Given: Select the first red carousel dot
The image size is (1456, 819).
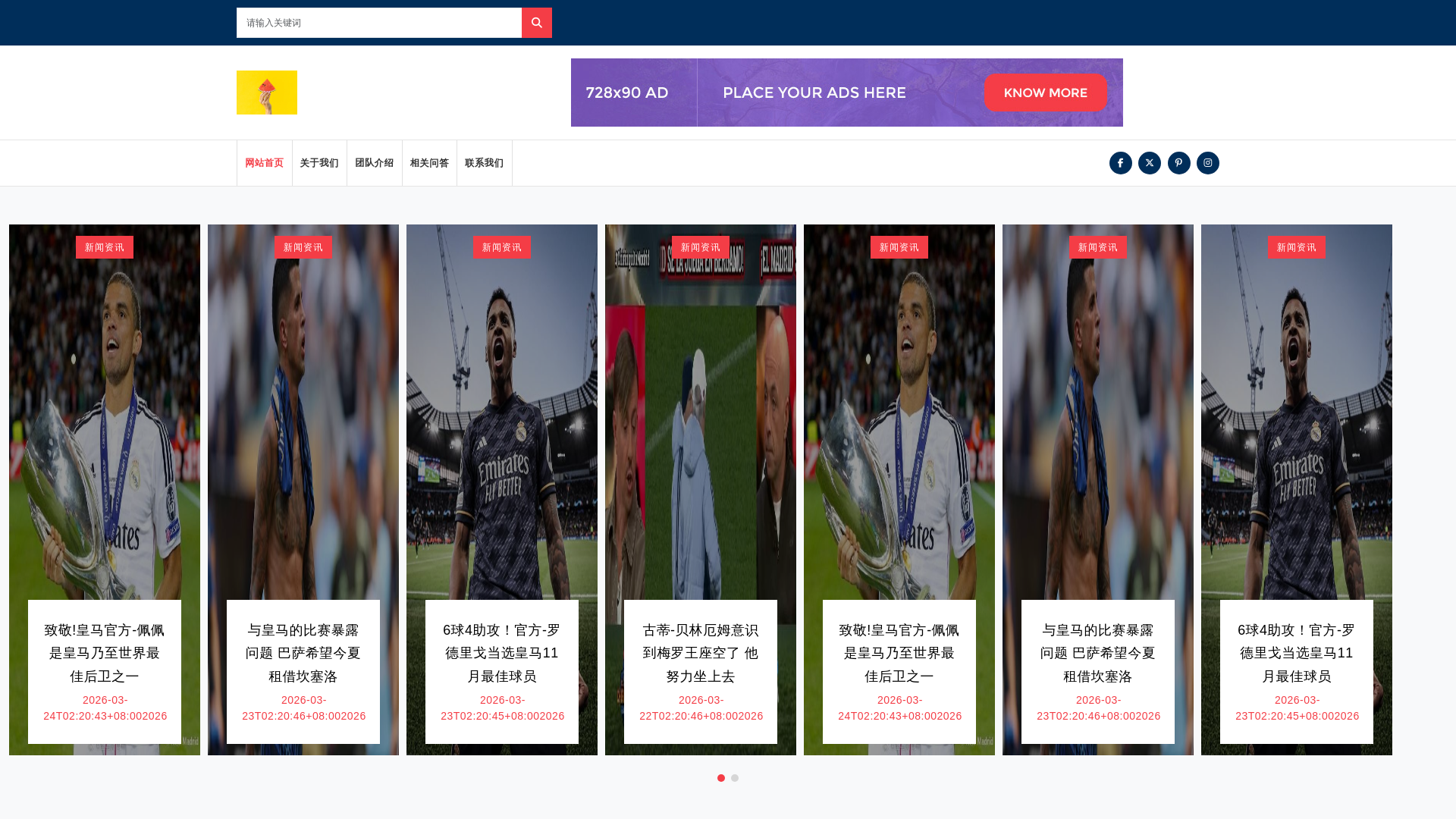Looking at the screenshot, I should pyautogui.click(x=721, y=778).
